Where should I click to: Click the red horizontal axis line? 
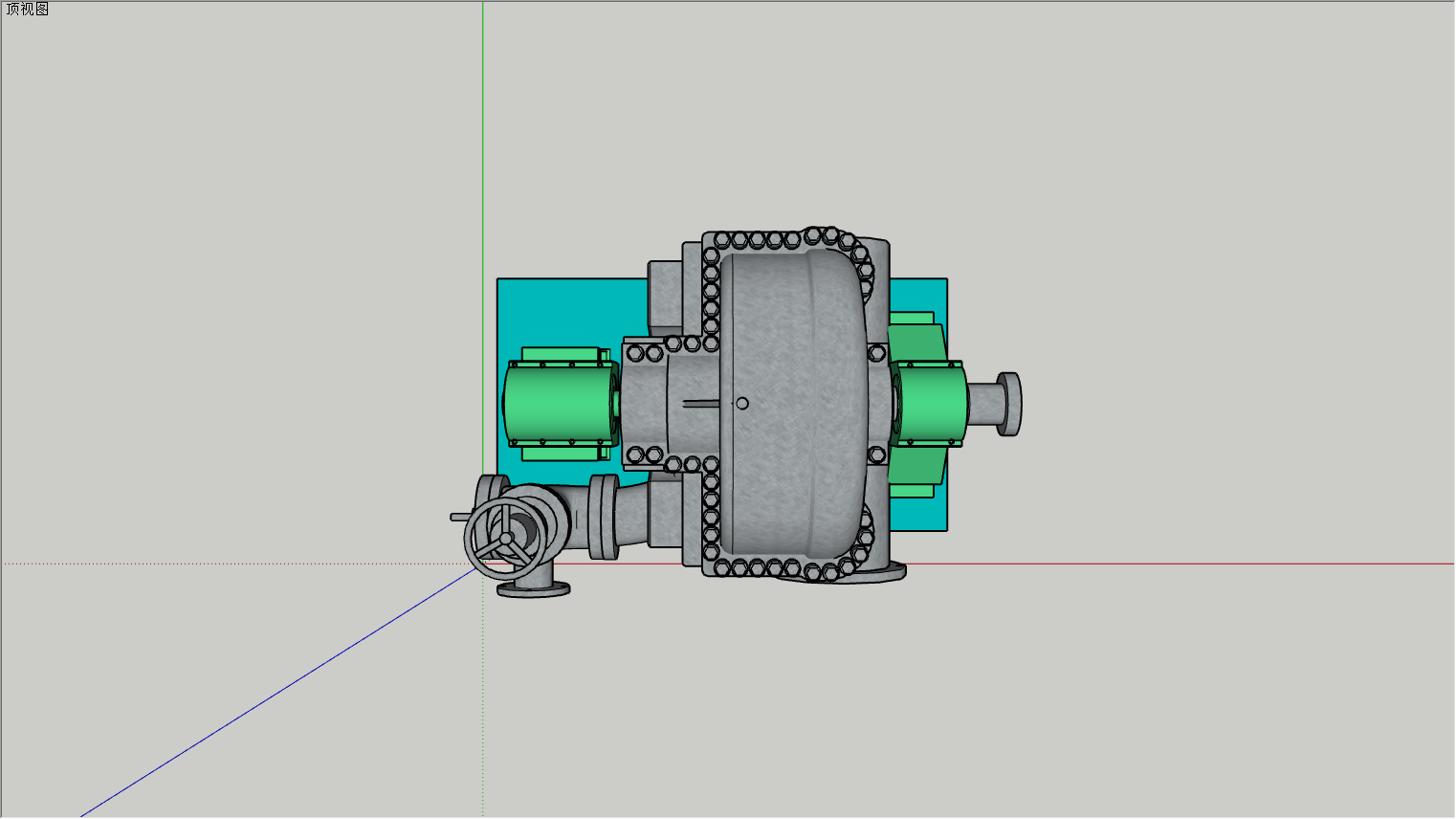[x=1177, y=564]
